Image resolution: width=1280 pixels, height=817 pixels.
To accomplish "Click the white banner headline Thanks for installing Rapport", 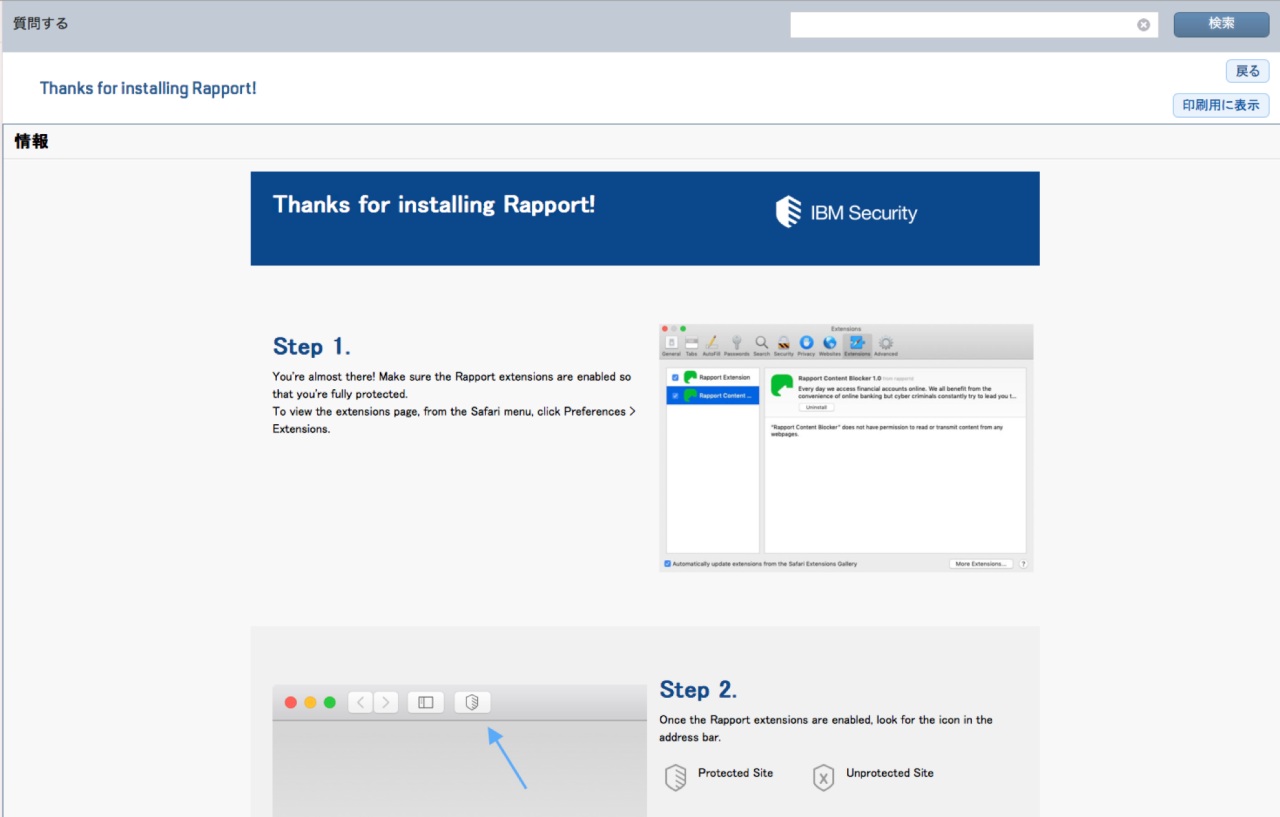I will point(434,205).
